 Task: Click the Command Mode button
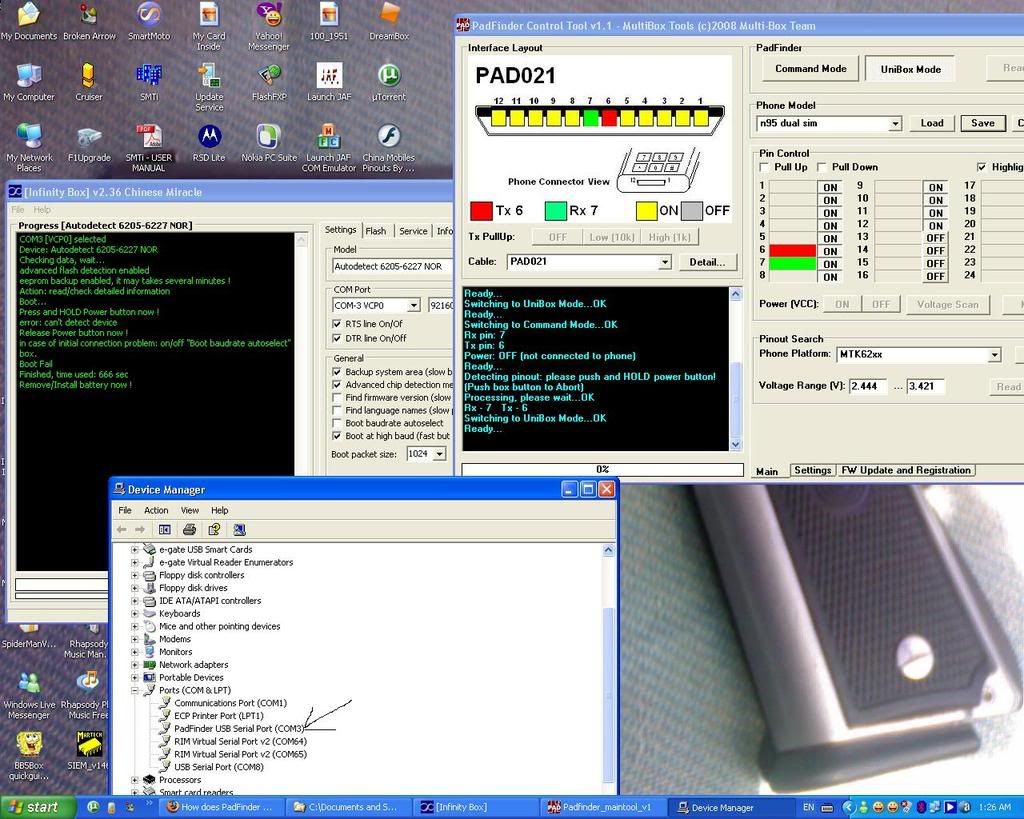tap(810, 69)
